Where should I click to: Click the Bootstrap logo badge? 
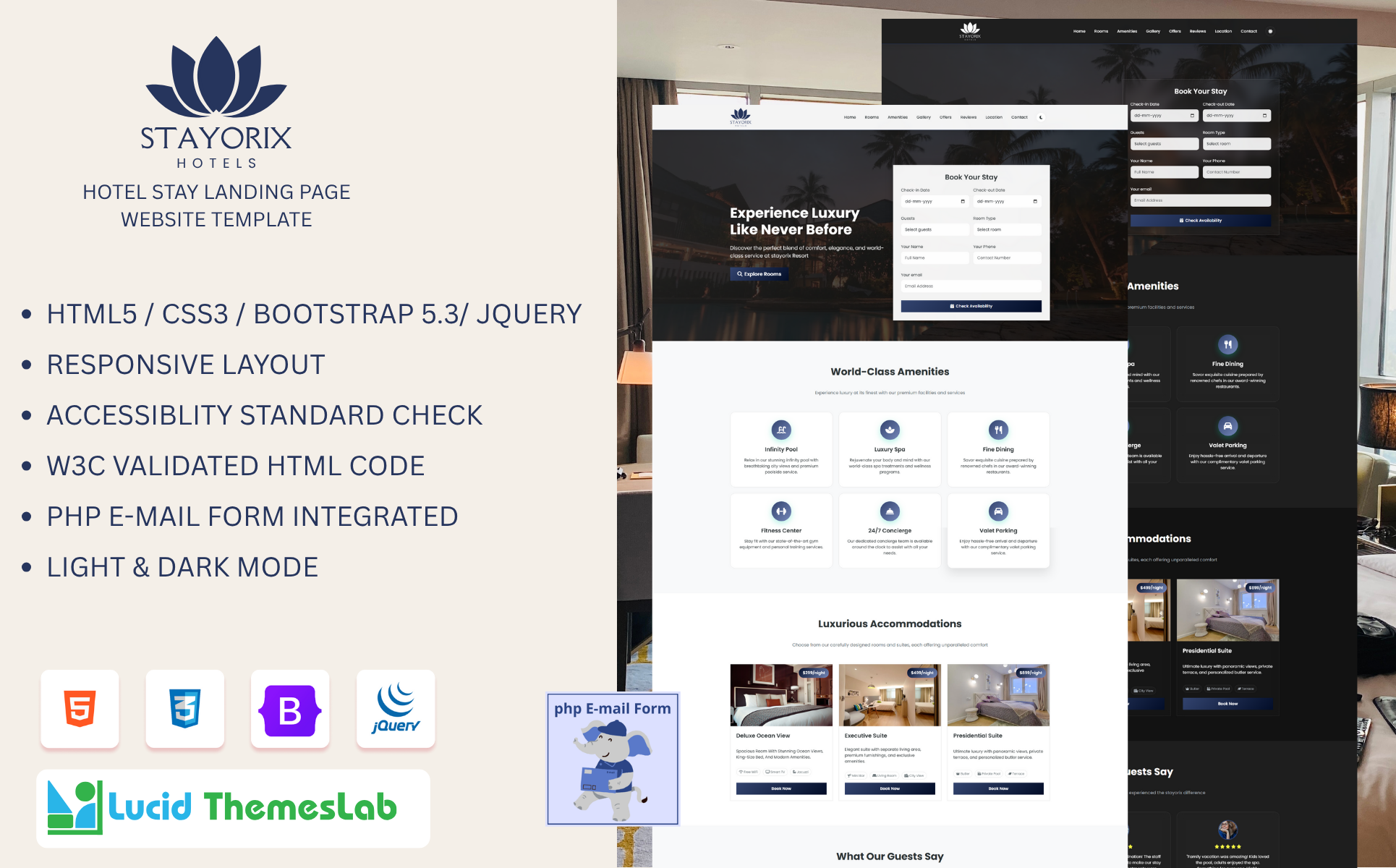click(x=290, y=710)
